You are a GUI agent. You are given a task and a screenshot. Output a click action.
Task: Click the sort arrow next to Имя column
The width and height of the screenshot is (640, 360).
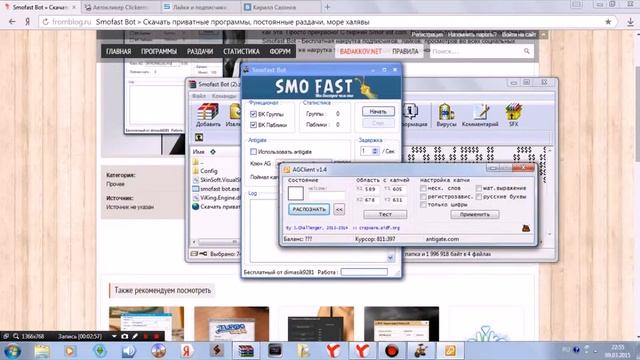(213, 151)
